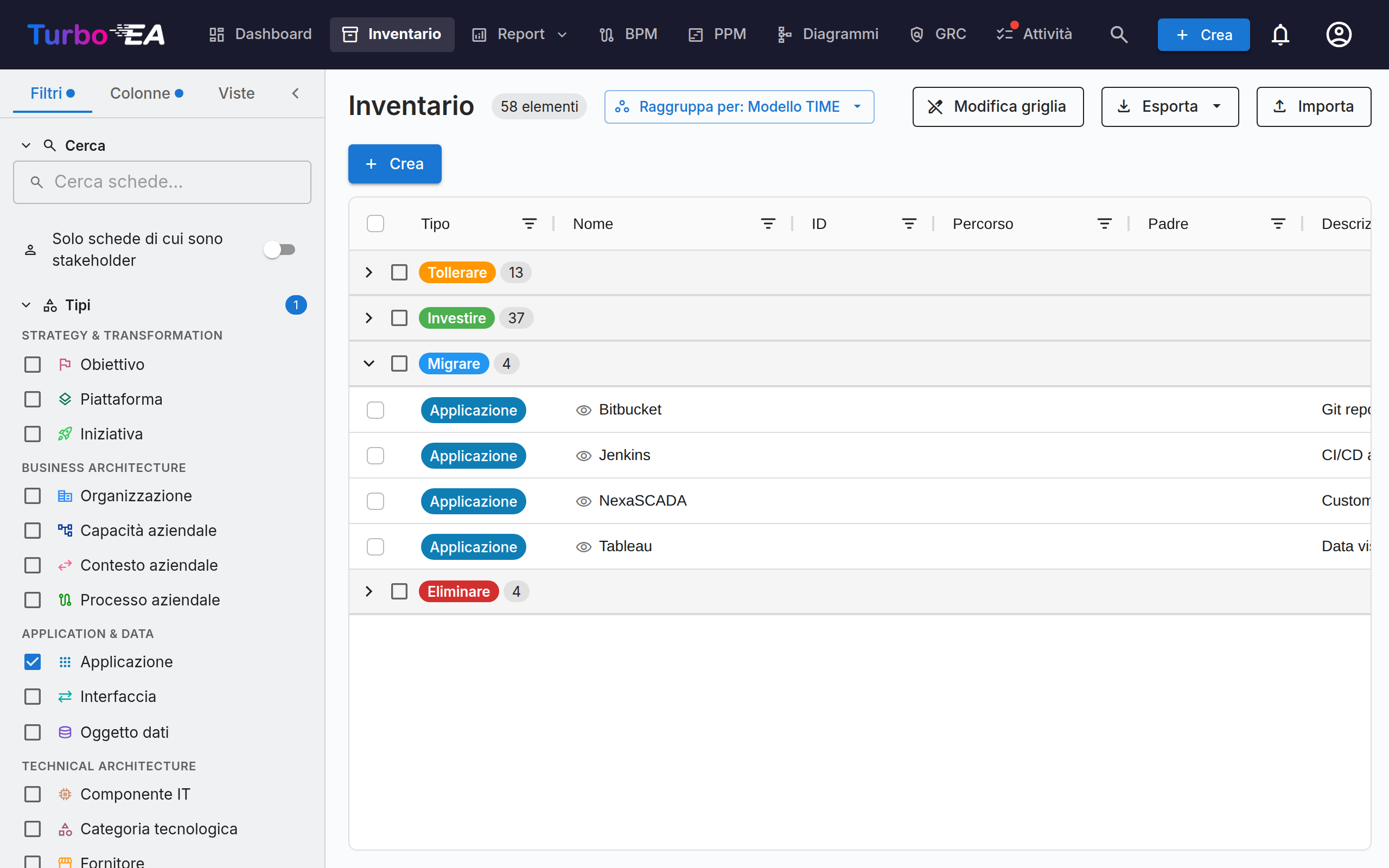Tick the select-all checkbox in grid header
Image resolution: width=1389 pixels, height=868 pixels.
point(375,224)
